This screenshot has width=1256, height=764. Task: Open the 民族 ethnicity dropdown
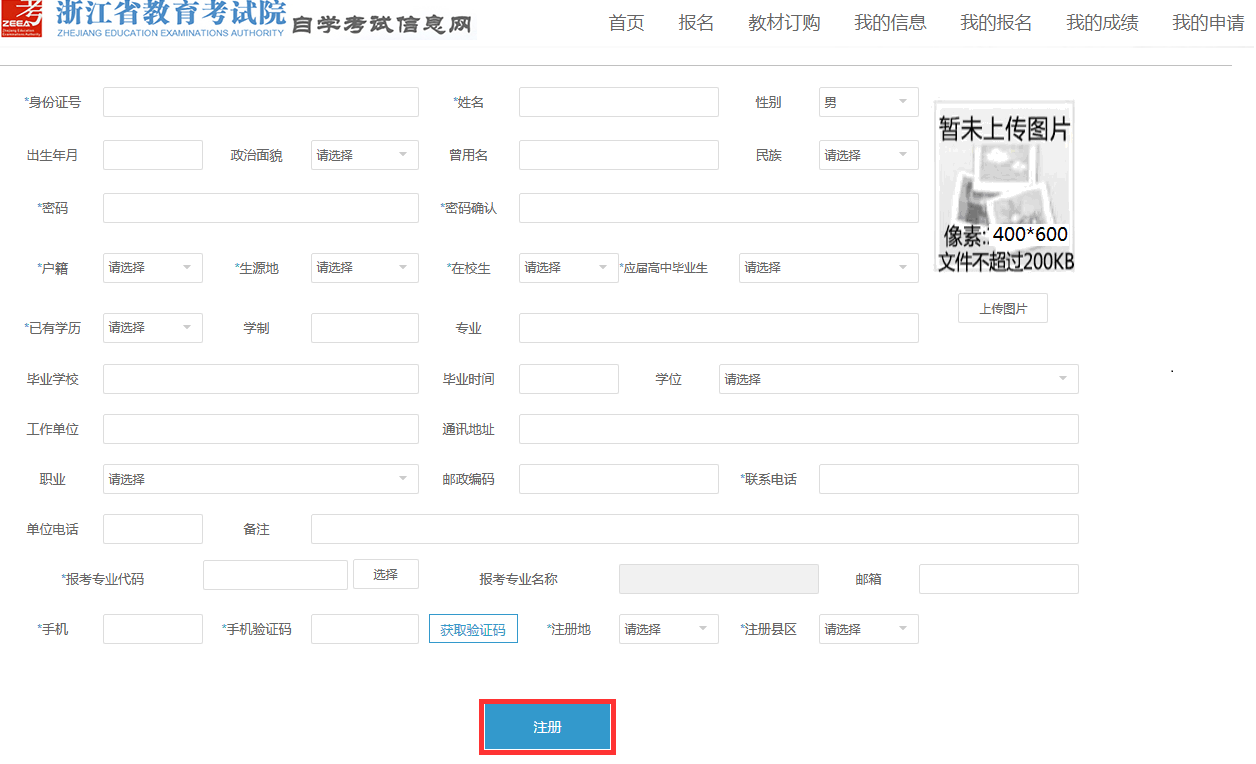click(867, 154)
